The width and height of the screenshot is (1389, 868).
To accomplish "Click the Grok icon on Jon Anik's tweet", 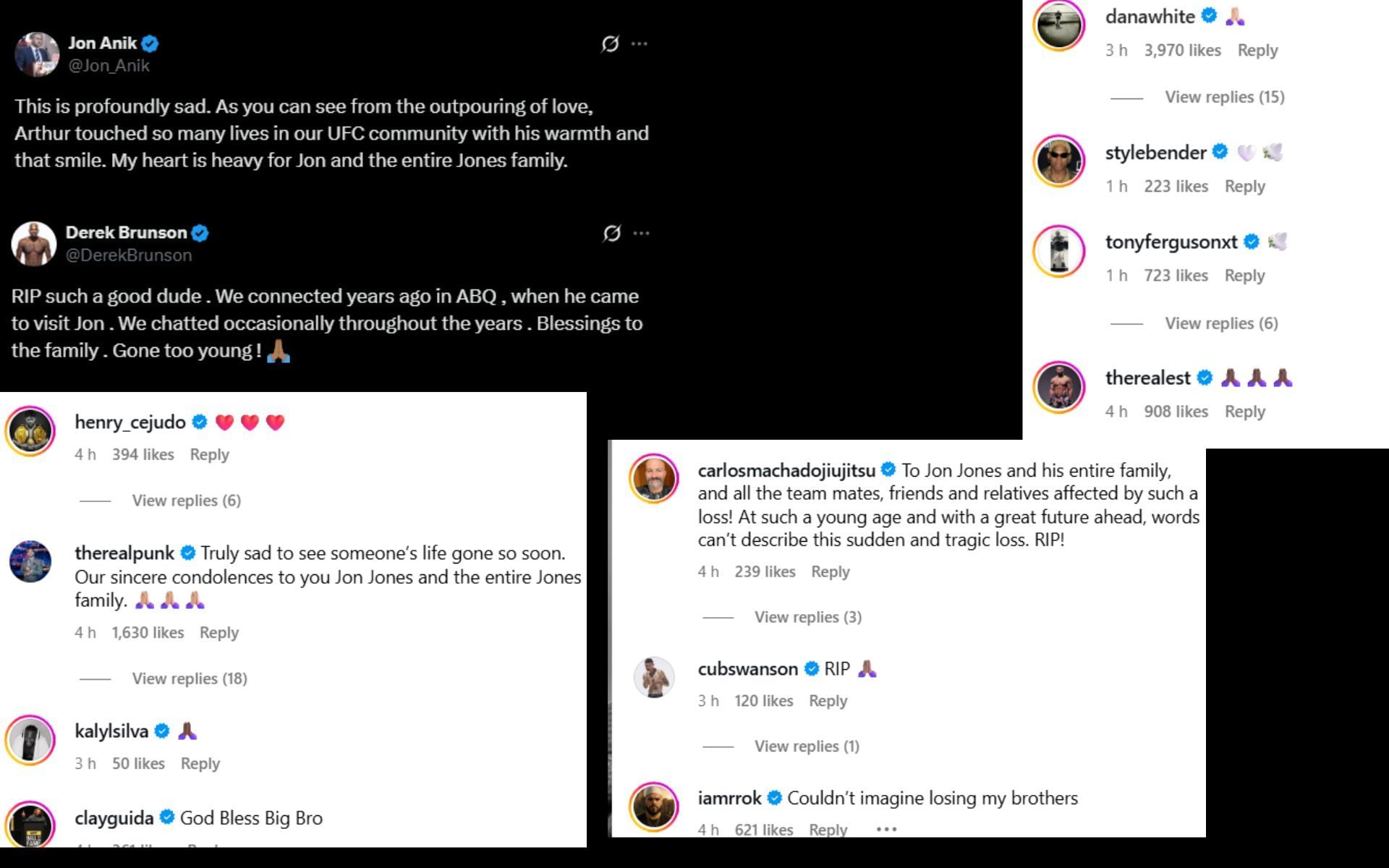I will point(610,44).
